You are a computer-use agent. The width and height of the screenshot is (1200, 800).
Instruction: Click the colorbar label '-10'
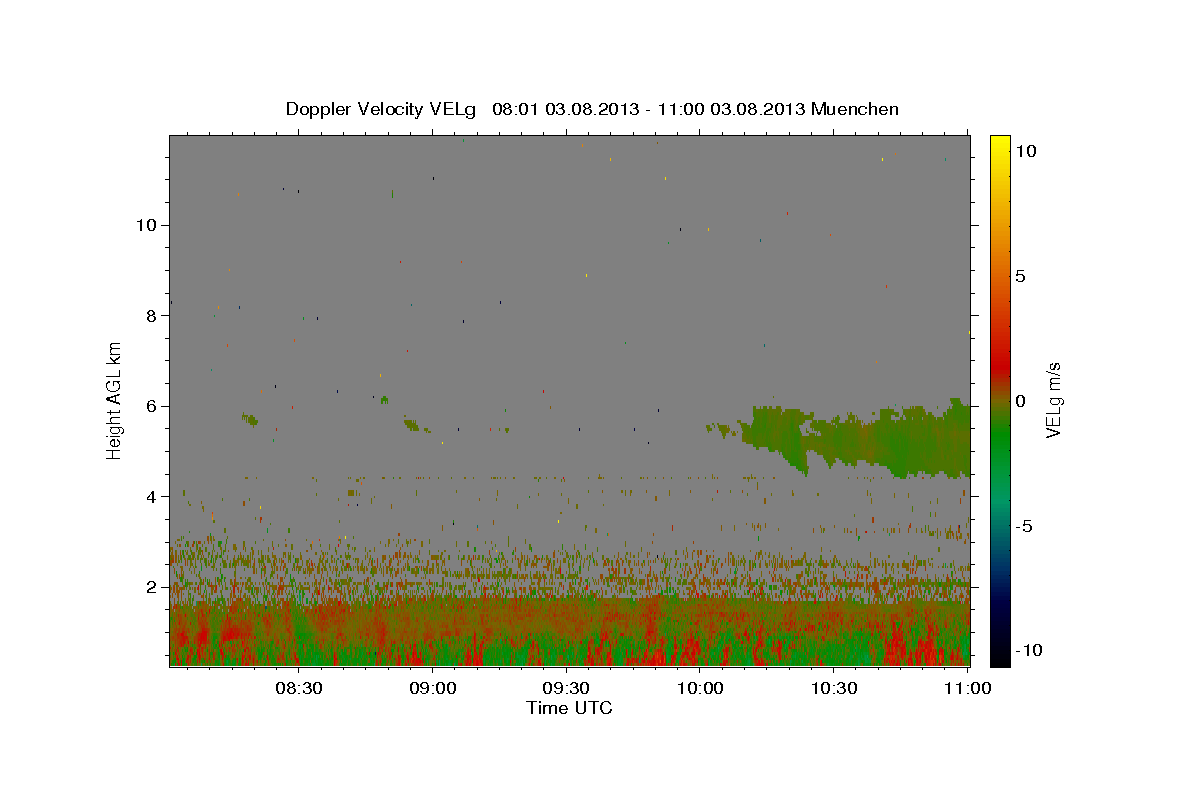click(1029, 651)
